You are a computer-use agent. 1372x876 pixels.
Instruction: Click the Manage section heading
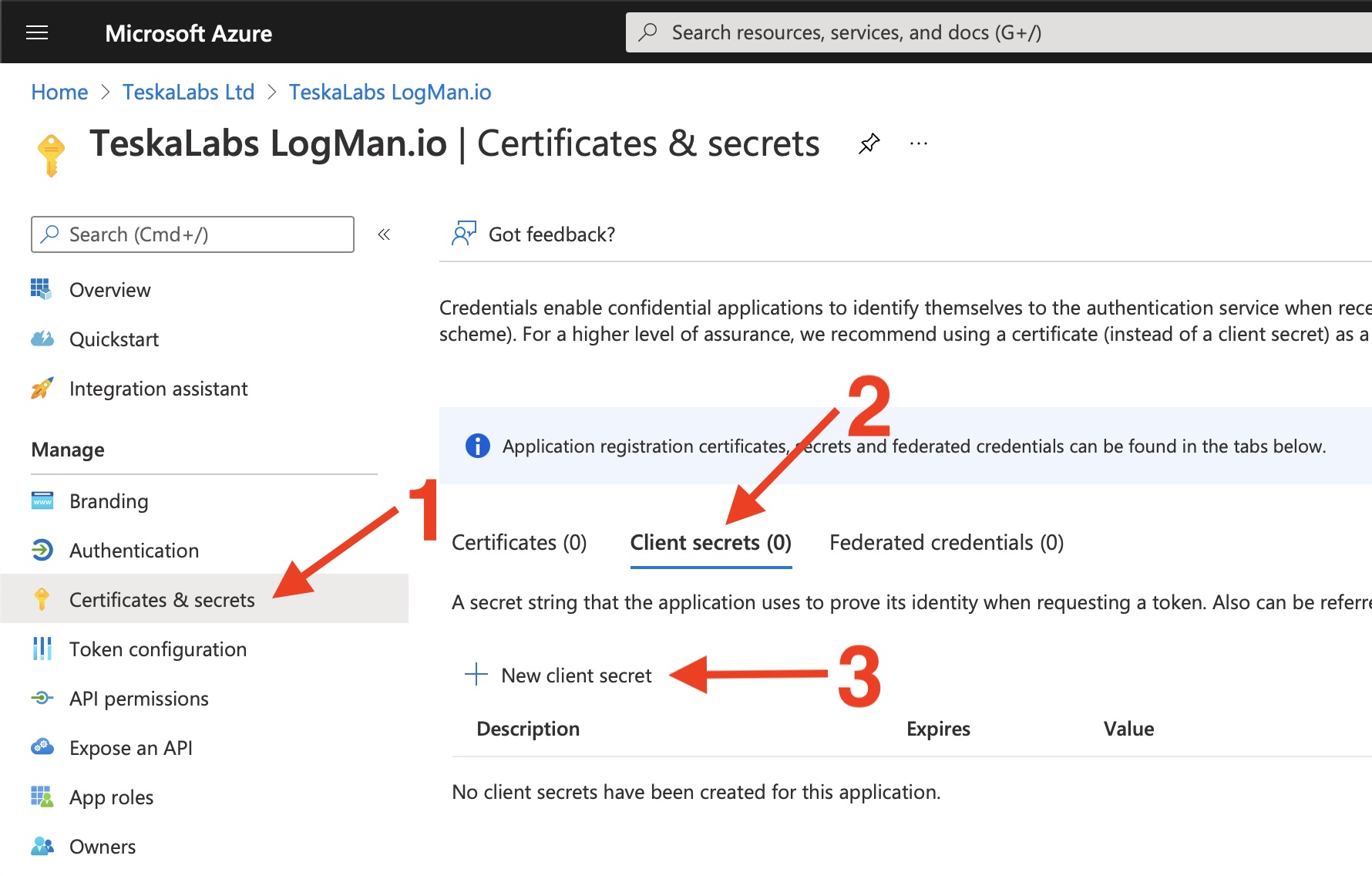click(68, 450)
